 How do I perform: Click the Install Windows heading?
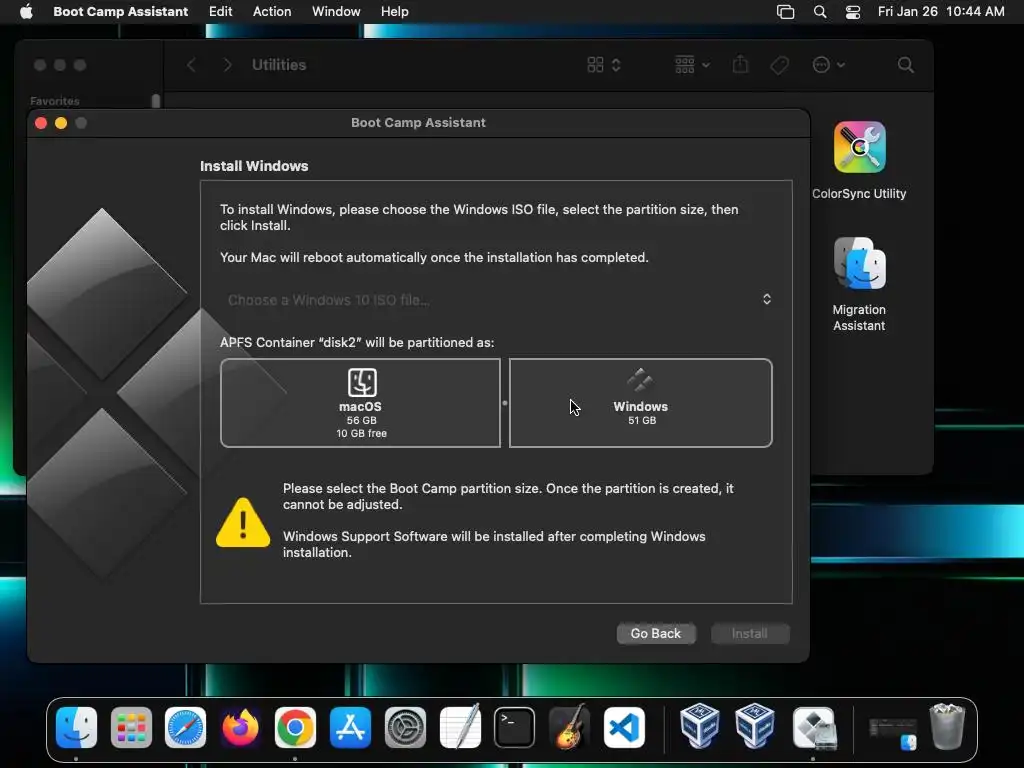pos(254,166)
